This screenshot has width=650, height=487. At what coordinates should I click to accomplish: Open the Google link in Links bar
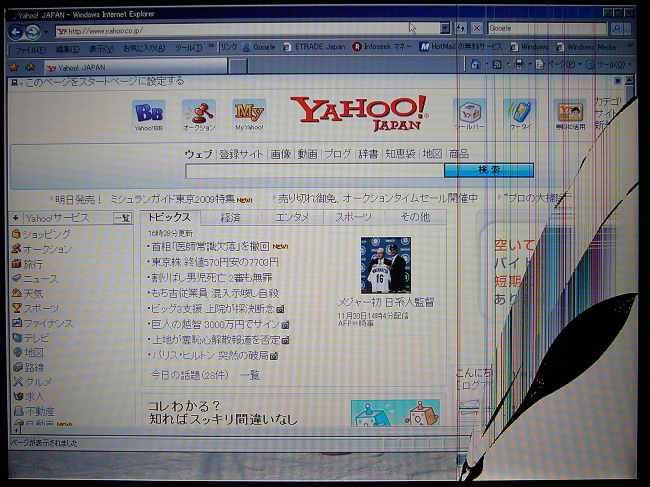259,47
